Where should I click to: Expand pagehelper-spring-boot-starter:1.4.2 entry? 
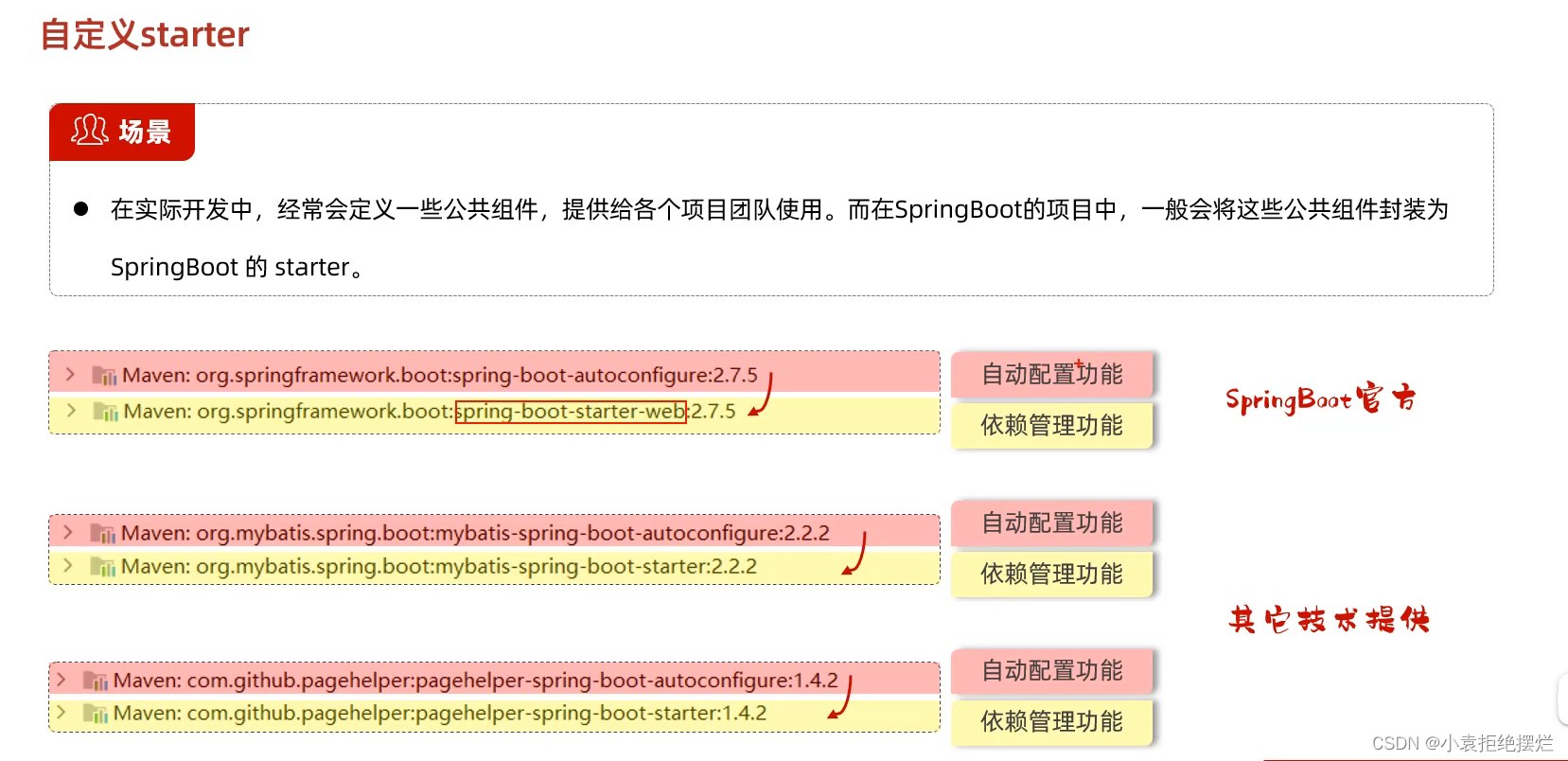(62, 713)
